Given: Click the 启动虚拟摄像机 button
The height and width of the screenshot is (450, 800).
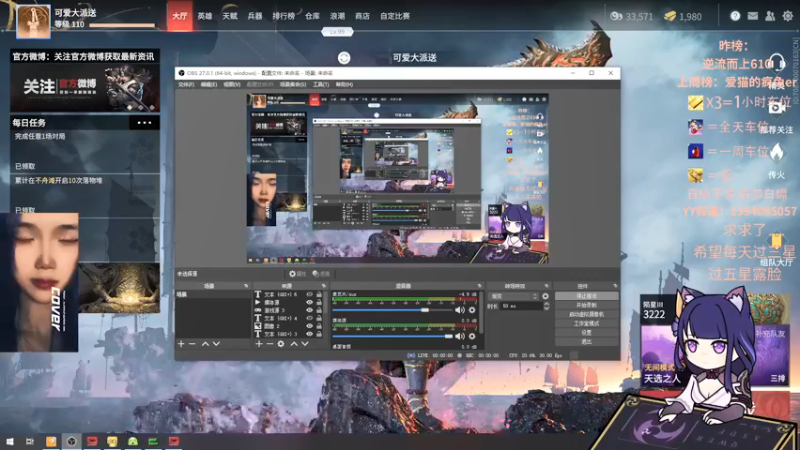Looking at the screenshot, I should (x=586, y=314).
